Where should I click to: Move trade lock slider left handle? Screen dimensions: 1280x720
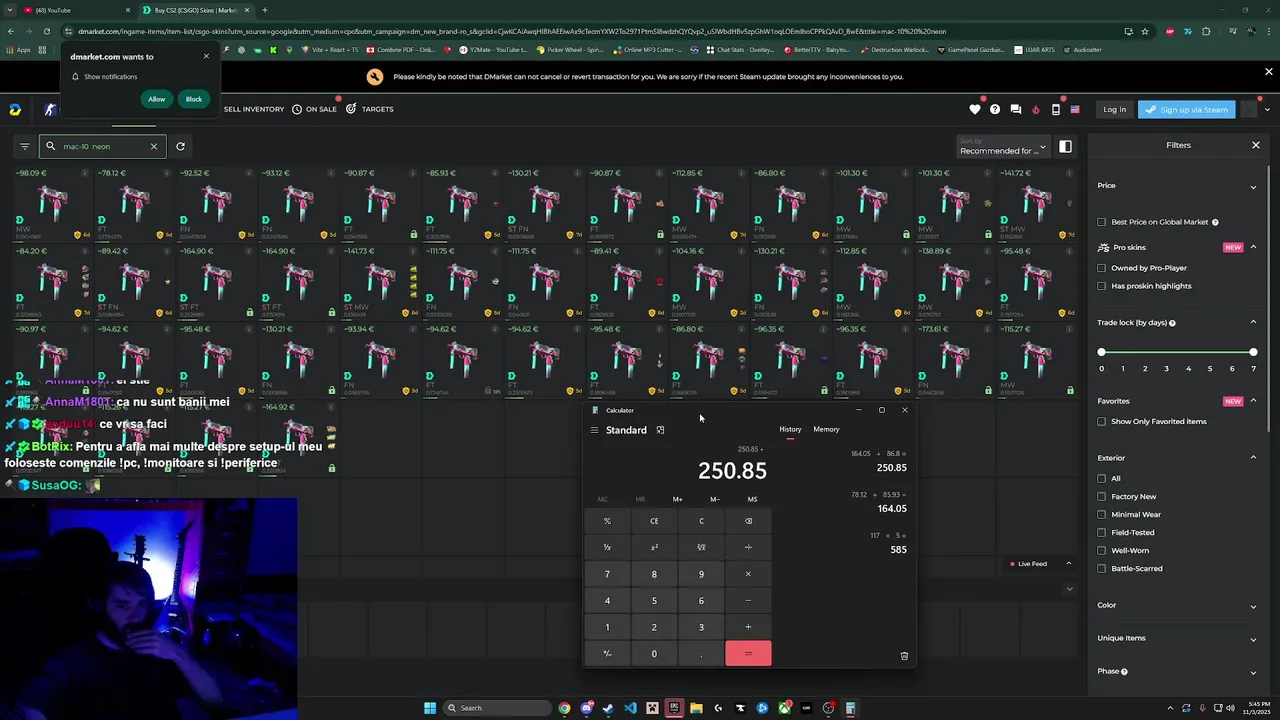click(1102, 352)
